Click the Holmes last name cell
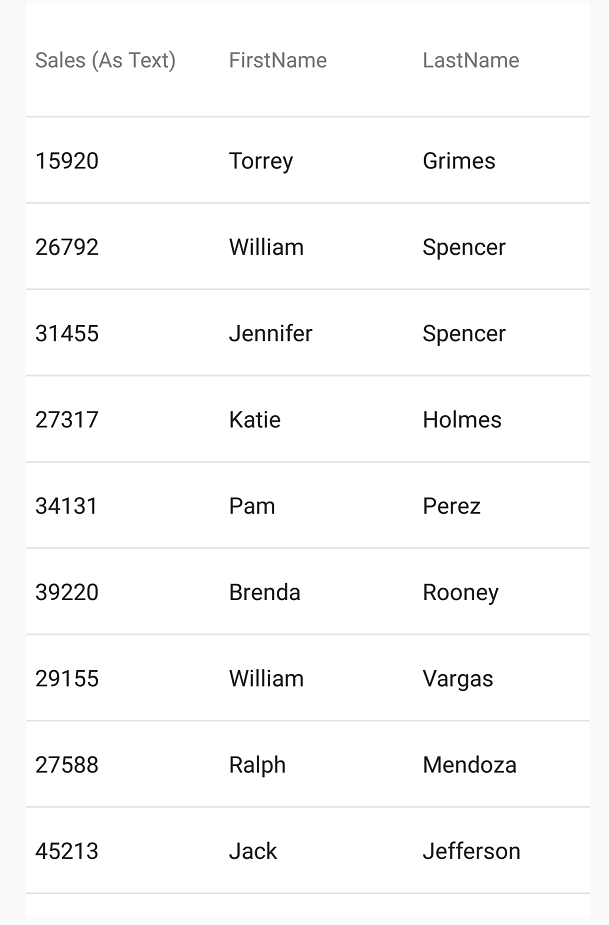 pos(462,419)
